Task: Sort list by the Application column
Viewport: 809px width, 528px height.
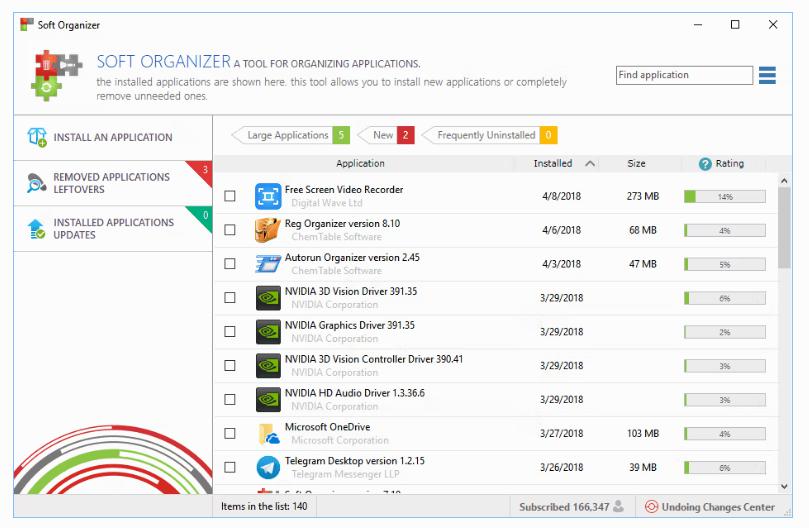Action: (360, 164)
